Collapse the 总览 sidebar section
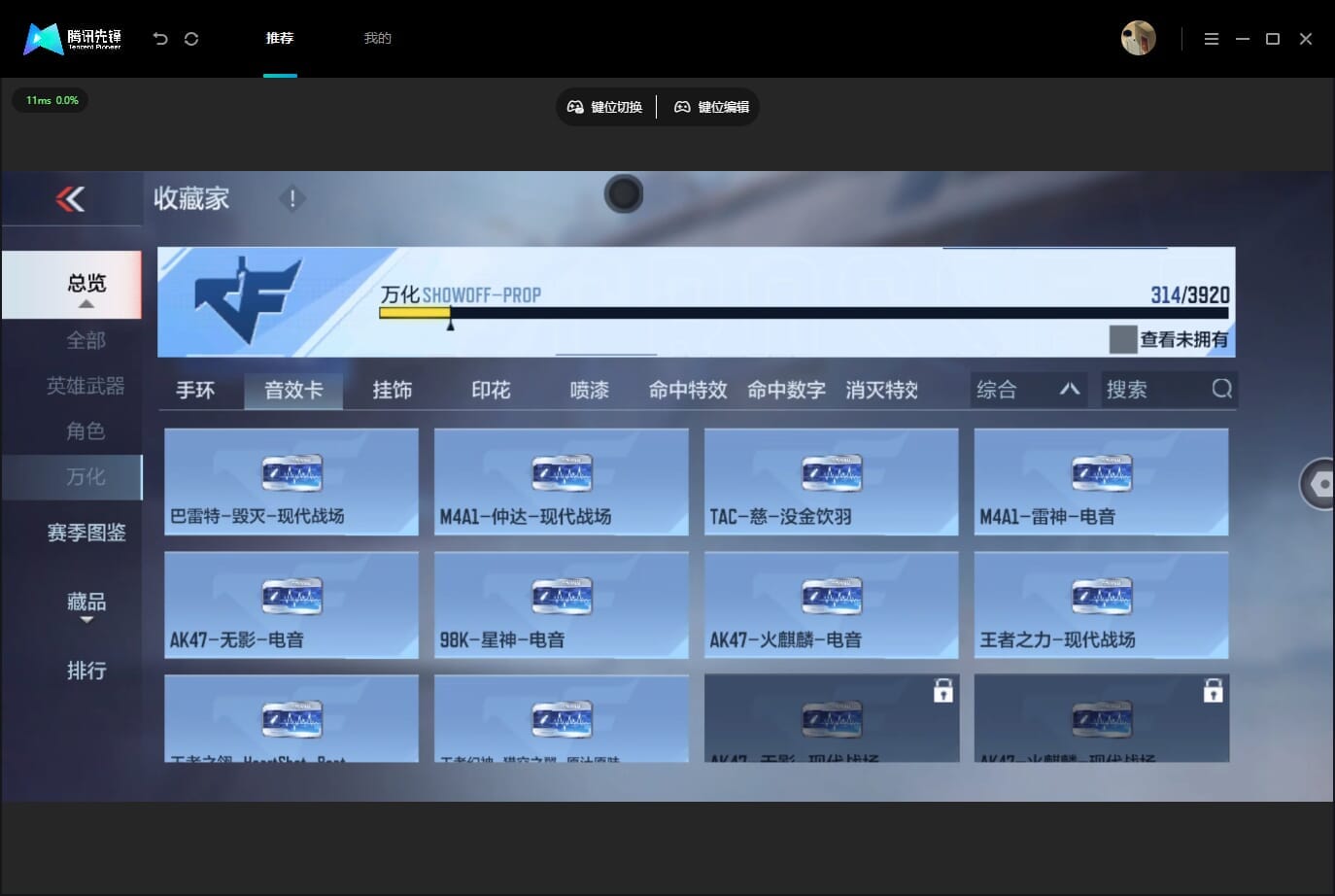 click(72, 285)
